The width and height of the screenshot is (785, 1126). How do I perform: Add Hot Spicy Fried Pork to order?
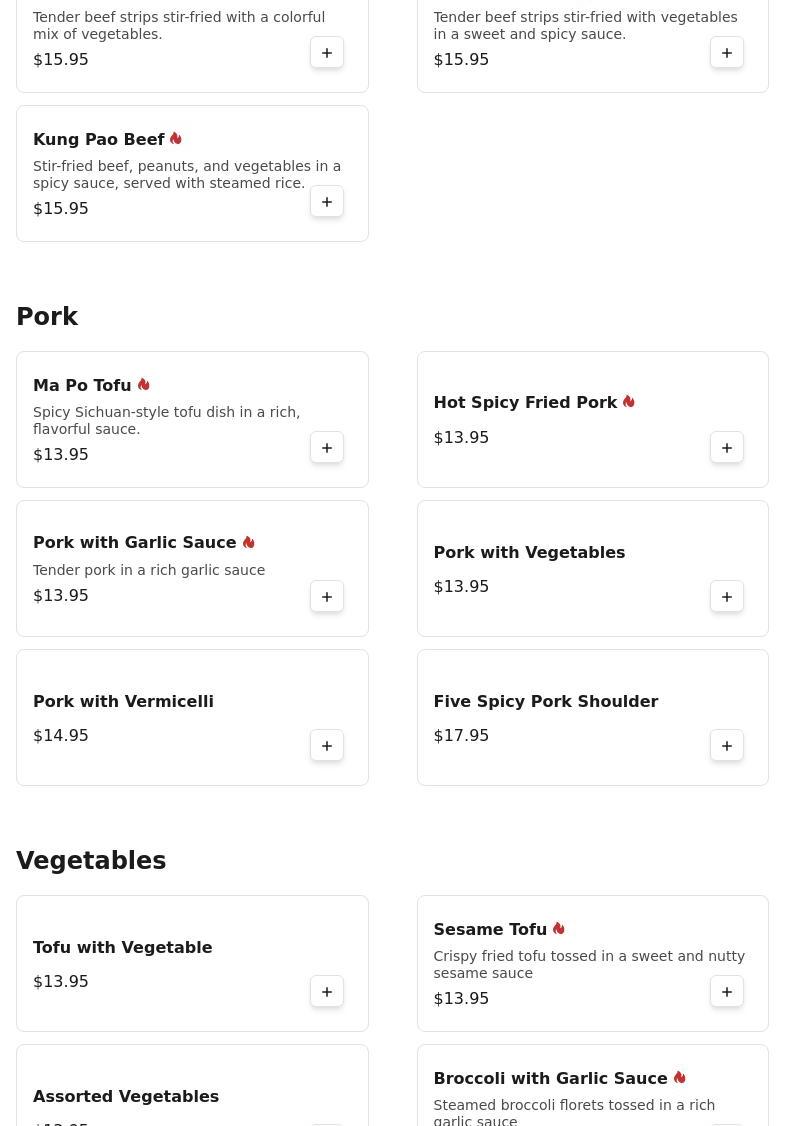(727, 448)
